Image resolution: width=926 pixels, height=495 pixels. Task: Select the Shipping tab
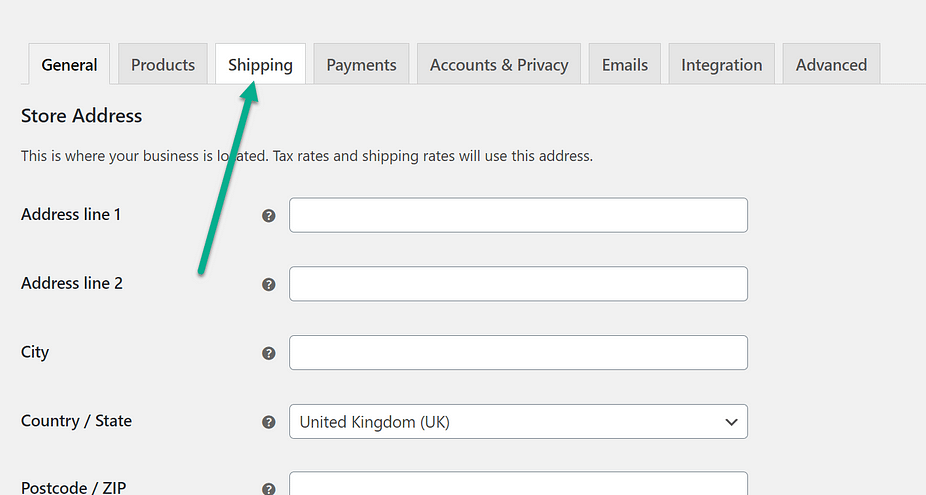[x=260, y=65]
